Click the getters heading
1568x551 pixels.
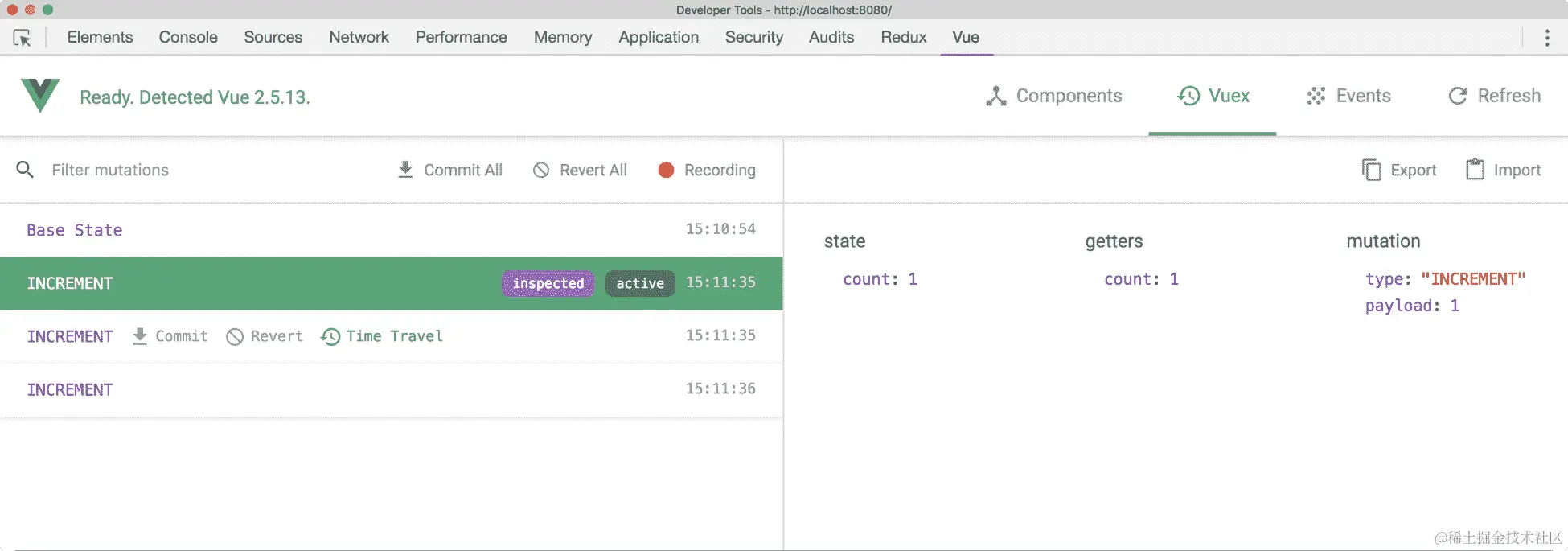[1114, 241]
